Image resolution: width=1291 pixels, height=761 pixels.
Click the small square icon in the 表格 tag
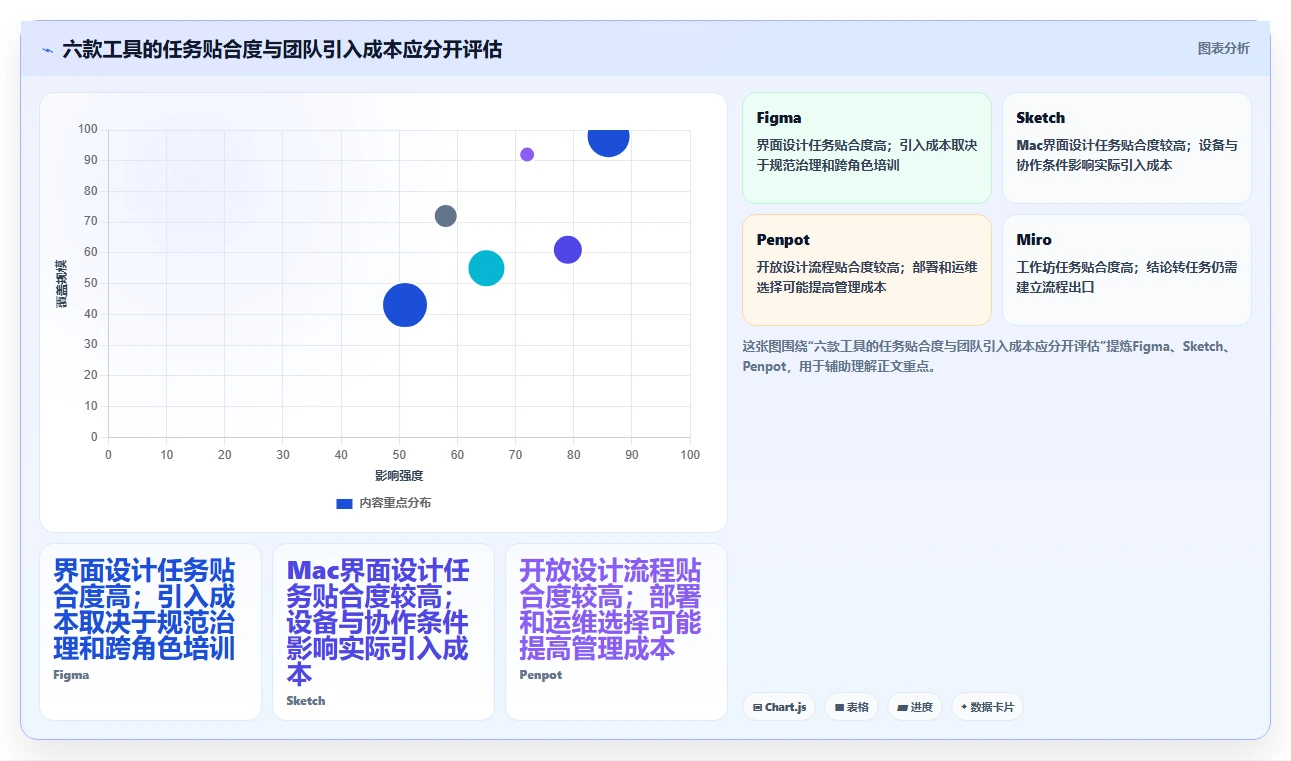840,707
